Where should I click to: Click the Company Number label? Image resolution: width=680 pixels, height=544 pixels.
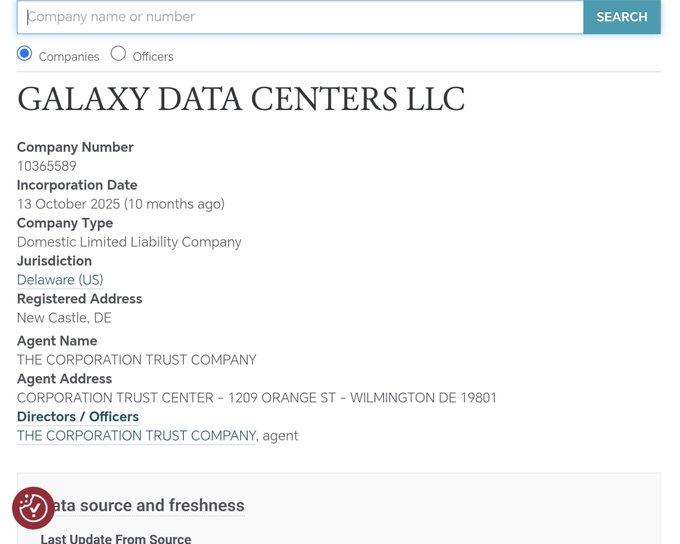(x=75, y=147)
